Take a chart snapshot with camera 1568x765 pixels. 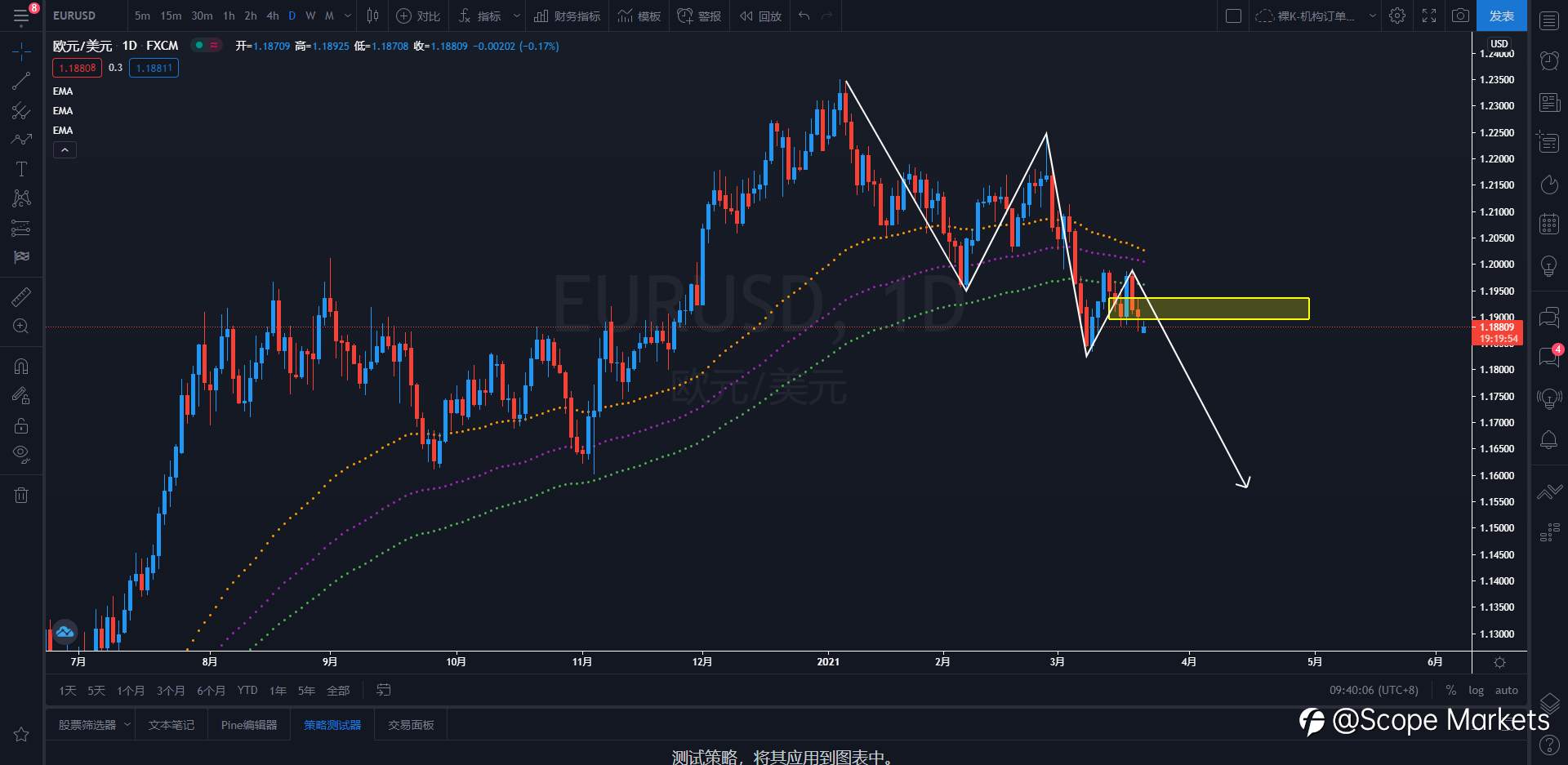click(x=1460, y=16)
